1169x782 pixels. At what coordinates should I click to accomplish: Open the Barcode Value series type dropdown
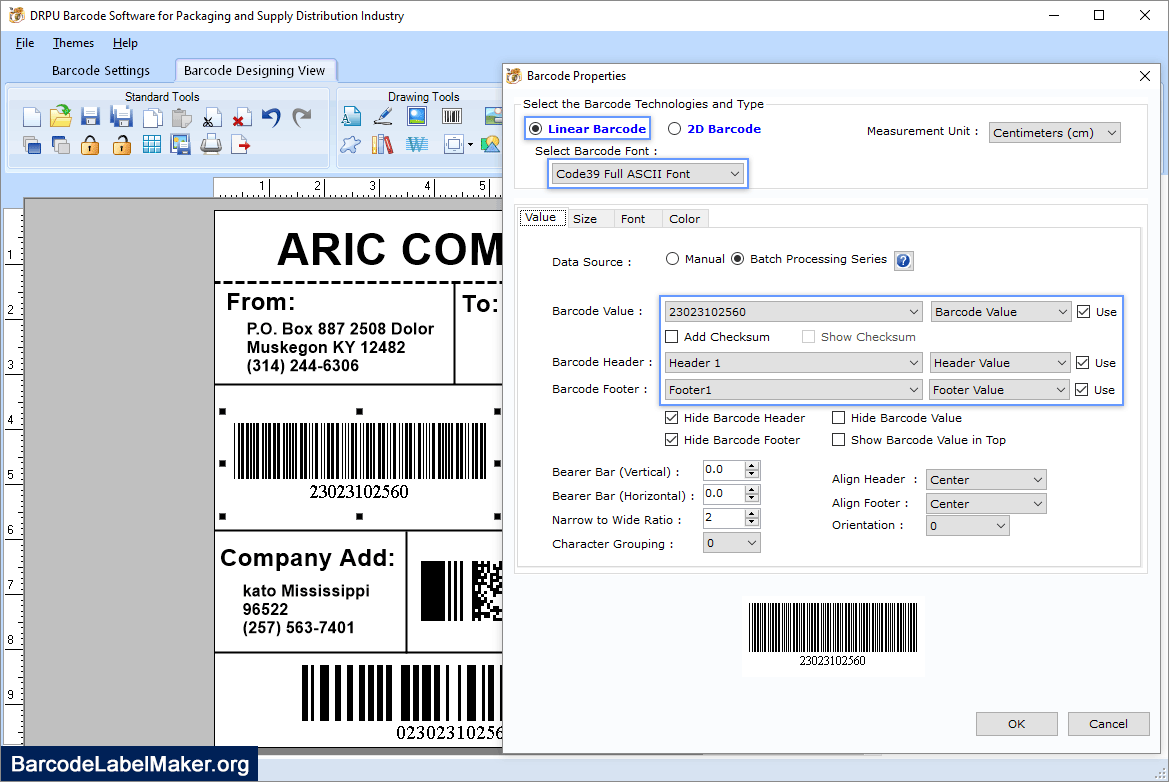pos(1001,312)
